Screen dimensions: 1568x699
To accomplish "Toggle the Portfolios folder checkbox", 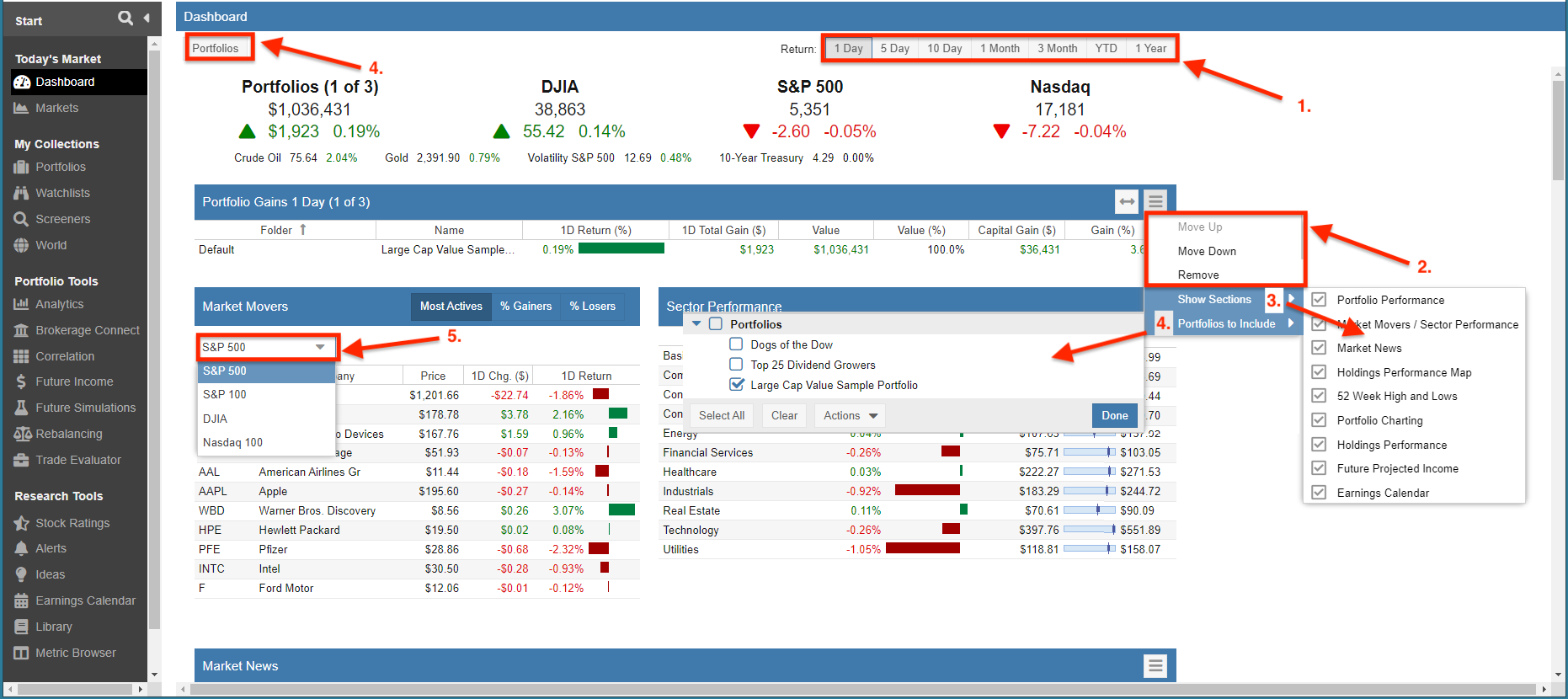I will [x=716, y=324].
